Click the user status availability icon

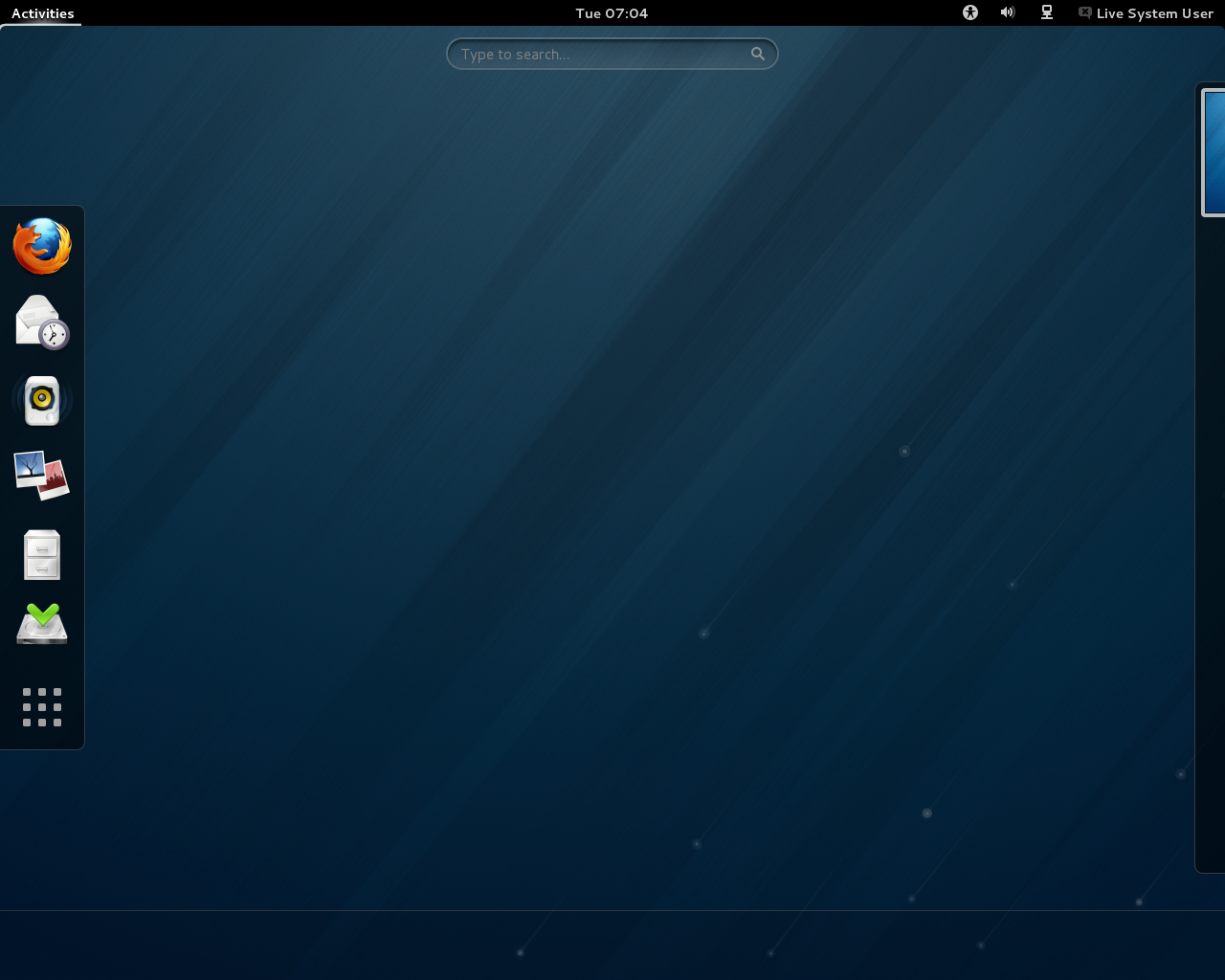tap(1084, 12)
